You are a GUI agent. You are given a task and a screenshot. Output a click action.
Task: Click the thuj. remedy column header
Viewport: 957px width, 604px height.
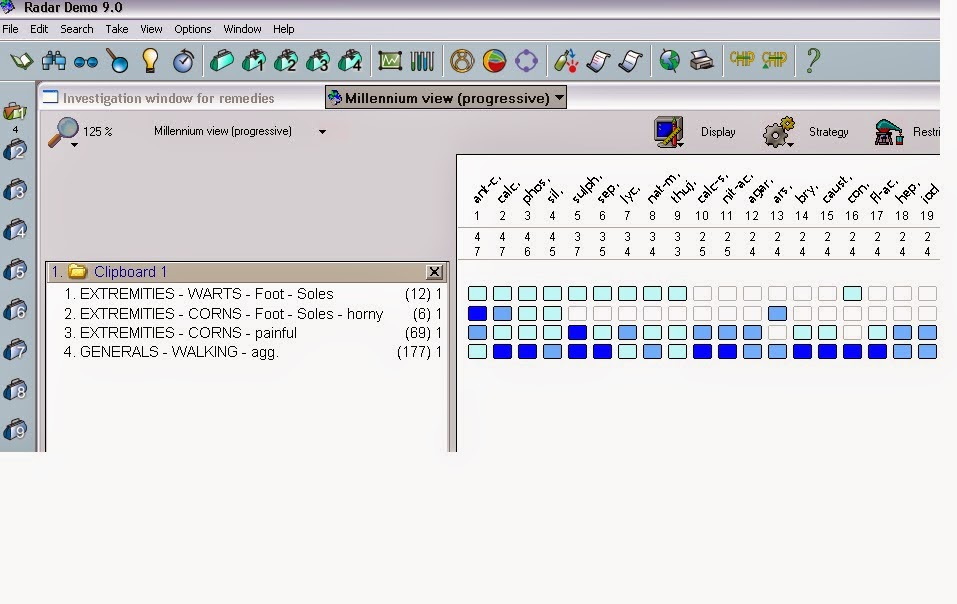coord(683,192)
